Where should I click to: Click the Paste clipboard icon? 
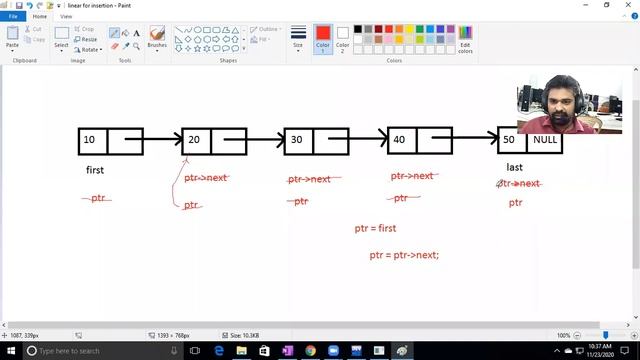point(12,33)
